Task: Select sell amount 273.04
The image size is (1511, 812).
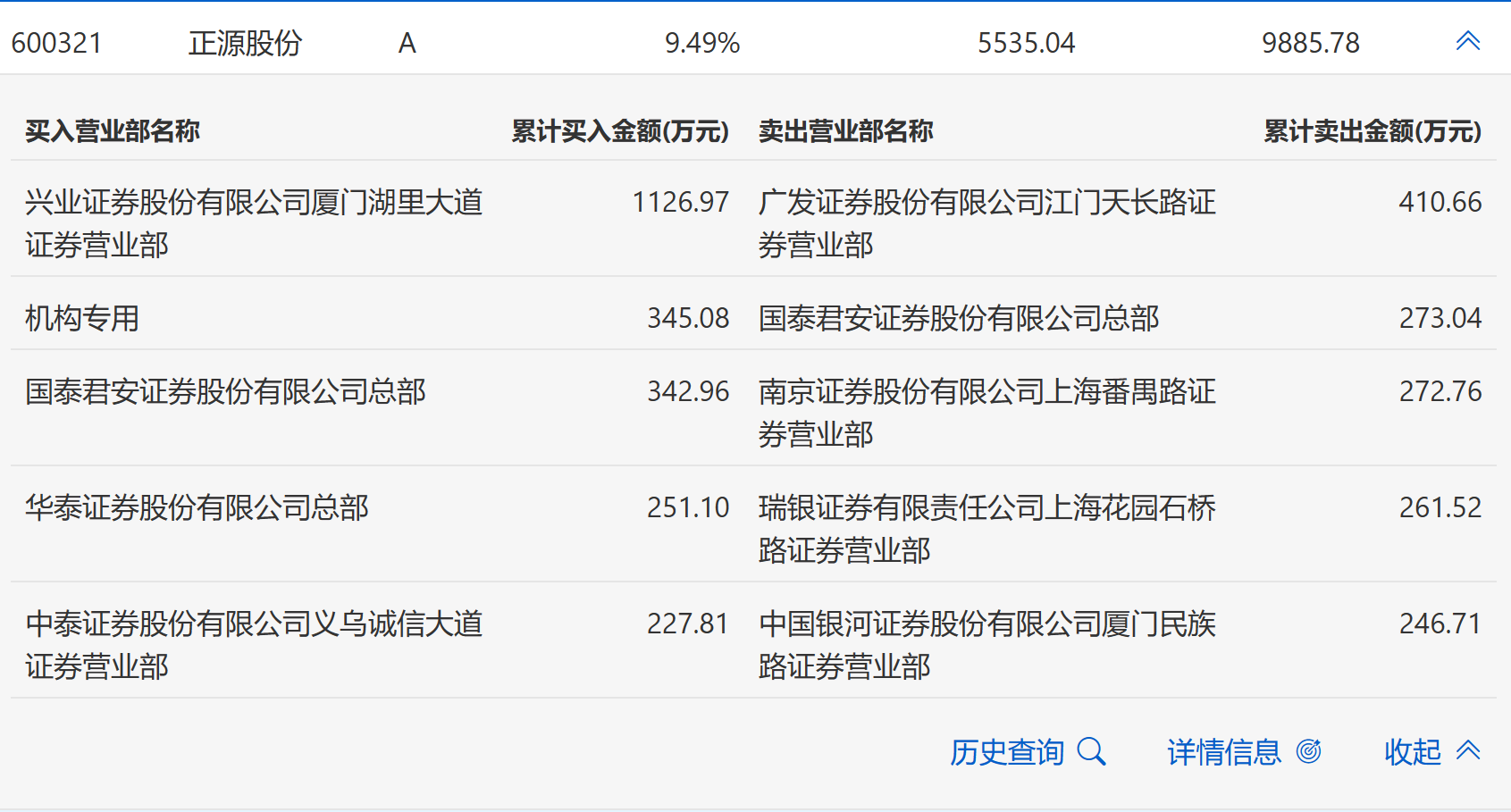Action: pyautogui.click(x=1440, y=318)
